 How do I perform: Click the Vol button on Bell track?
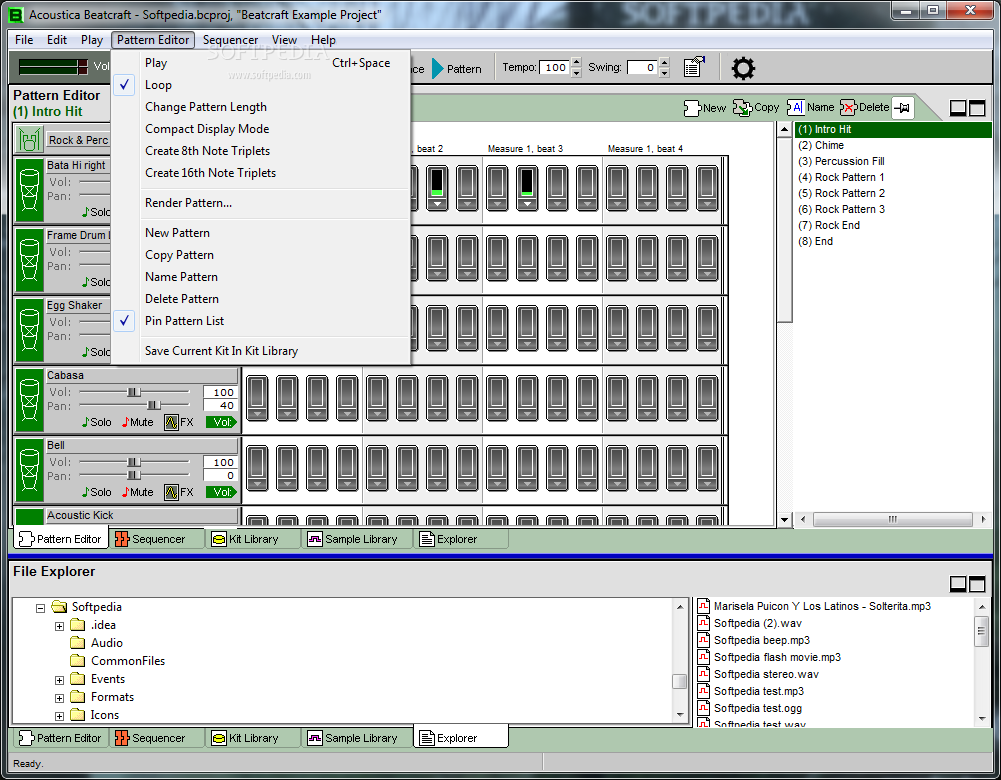pyautogui.click(x=222, y=492)
